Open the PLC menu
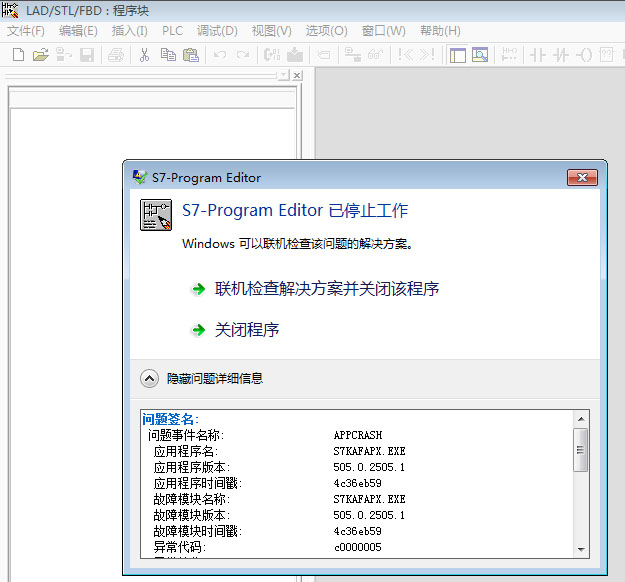625x582 pixels. (172, 31)
